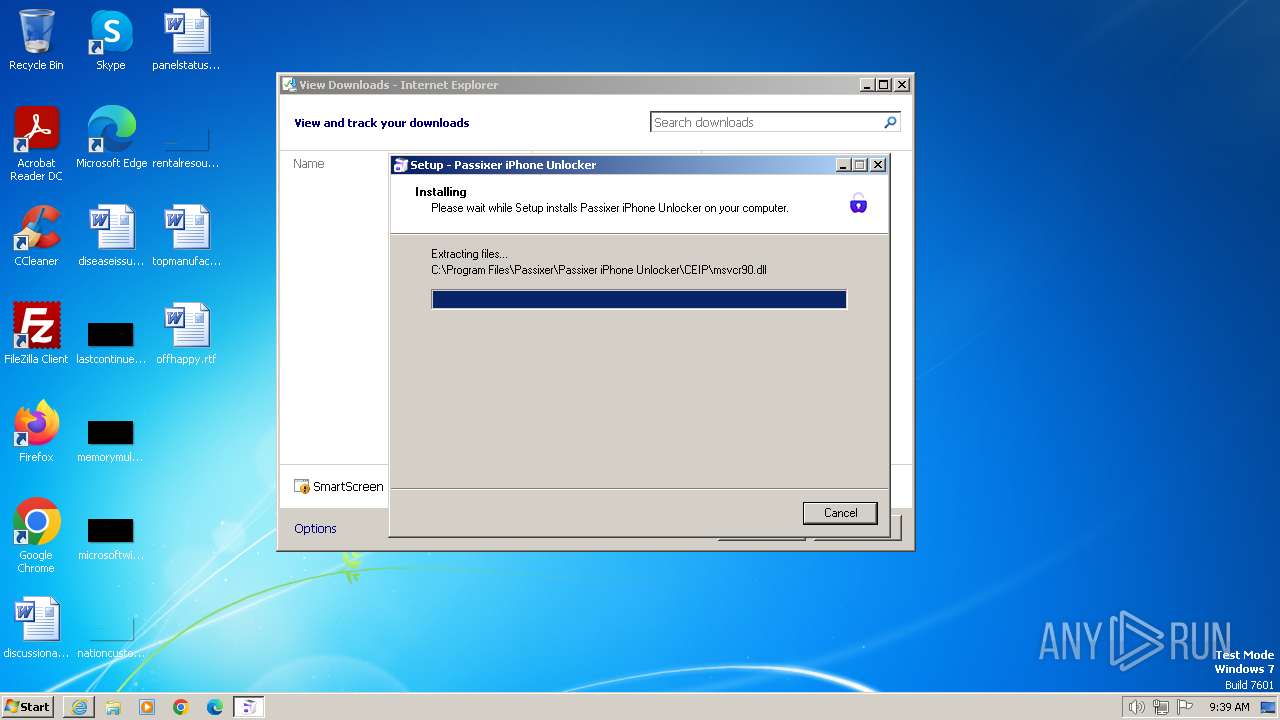
Task: Select the microsoftwi desktop file
Action: click(111, 536)
